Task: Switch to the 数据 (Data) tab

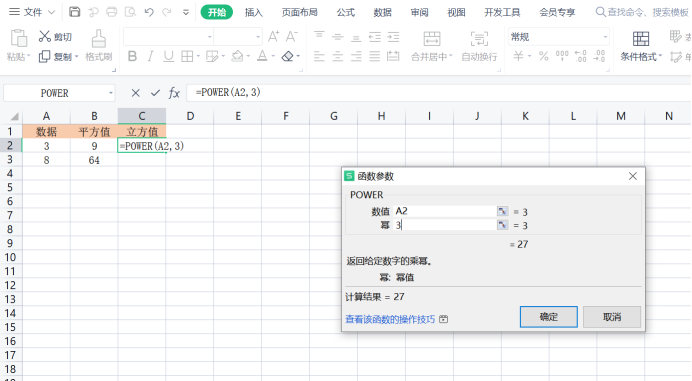Action: pos(383,12)
